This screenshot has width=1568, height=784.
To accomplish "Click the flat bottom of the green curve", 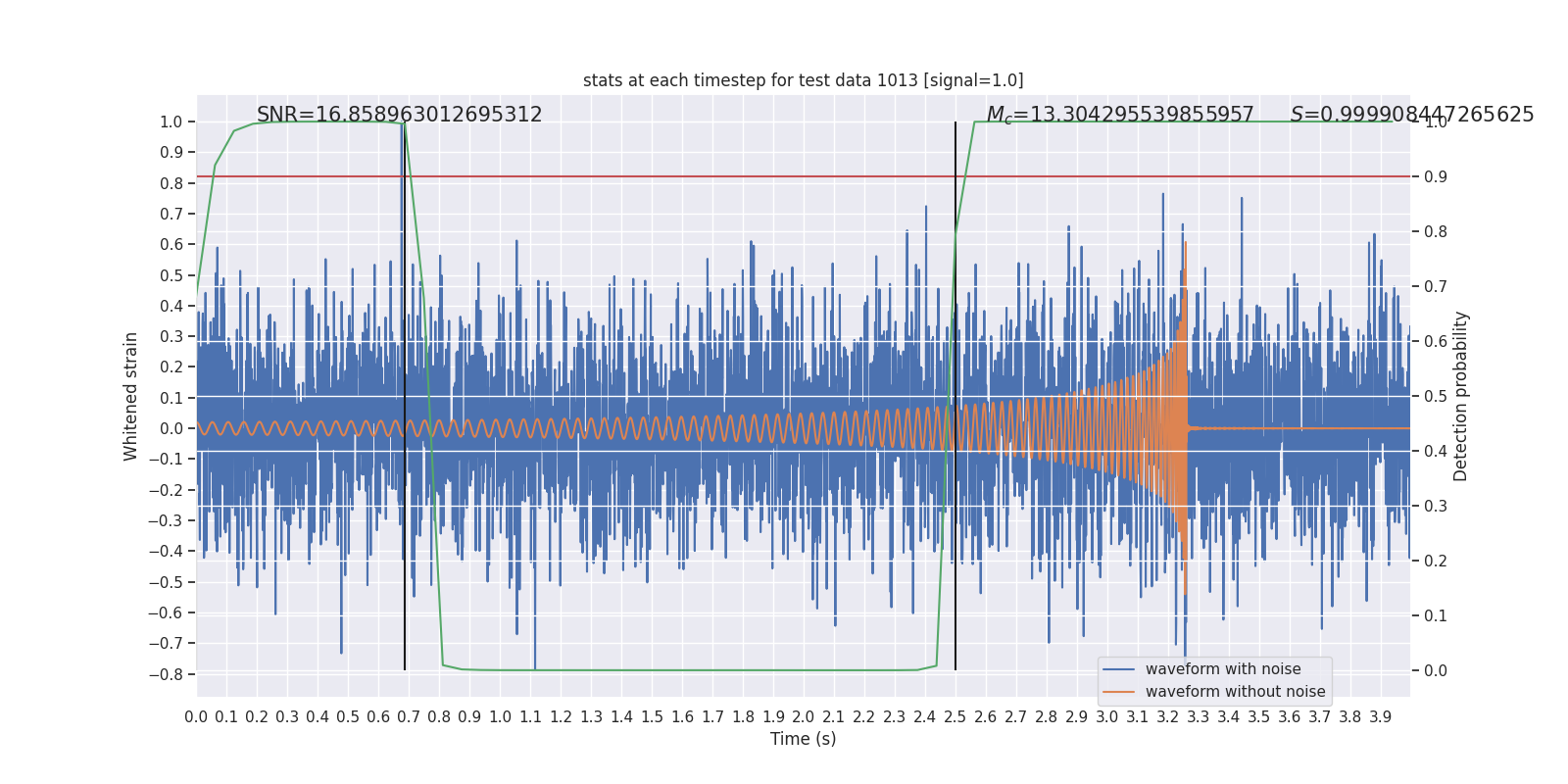I will pyautogui.click(x=686, y=670).
